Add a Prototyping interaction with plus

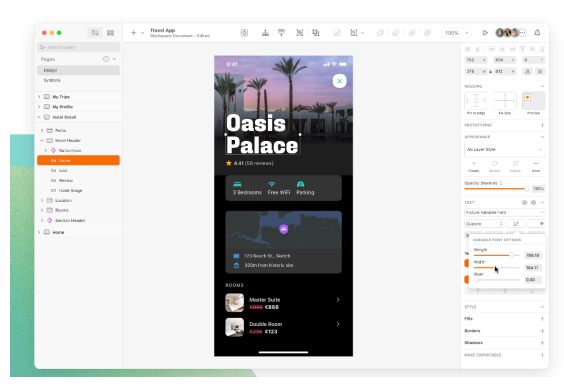(542, 125)
